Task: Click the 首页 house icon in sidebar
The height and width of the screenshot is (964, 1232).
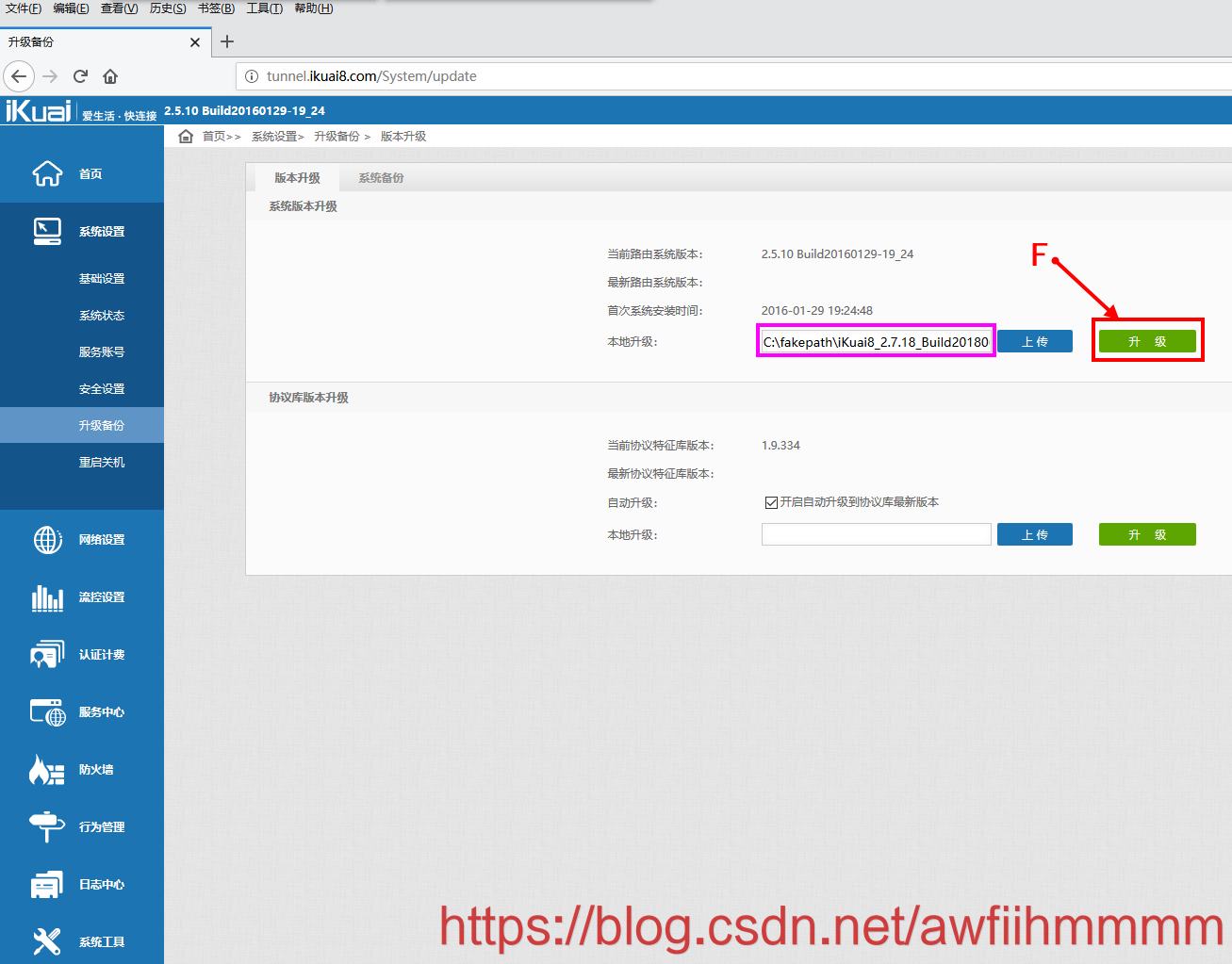Action: coord(47,173)
